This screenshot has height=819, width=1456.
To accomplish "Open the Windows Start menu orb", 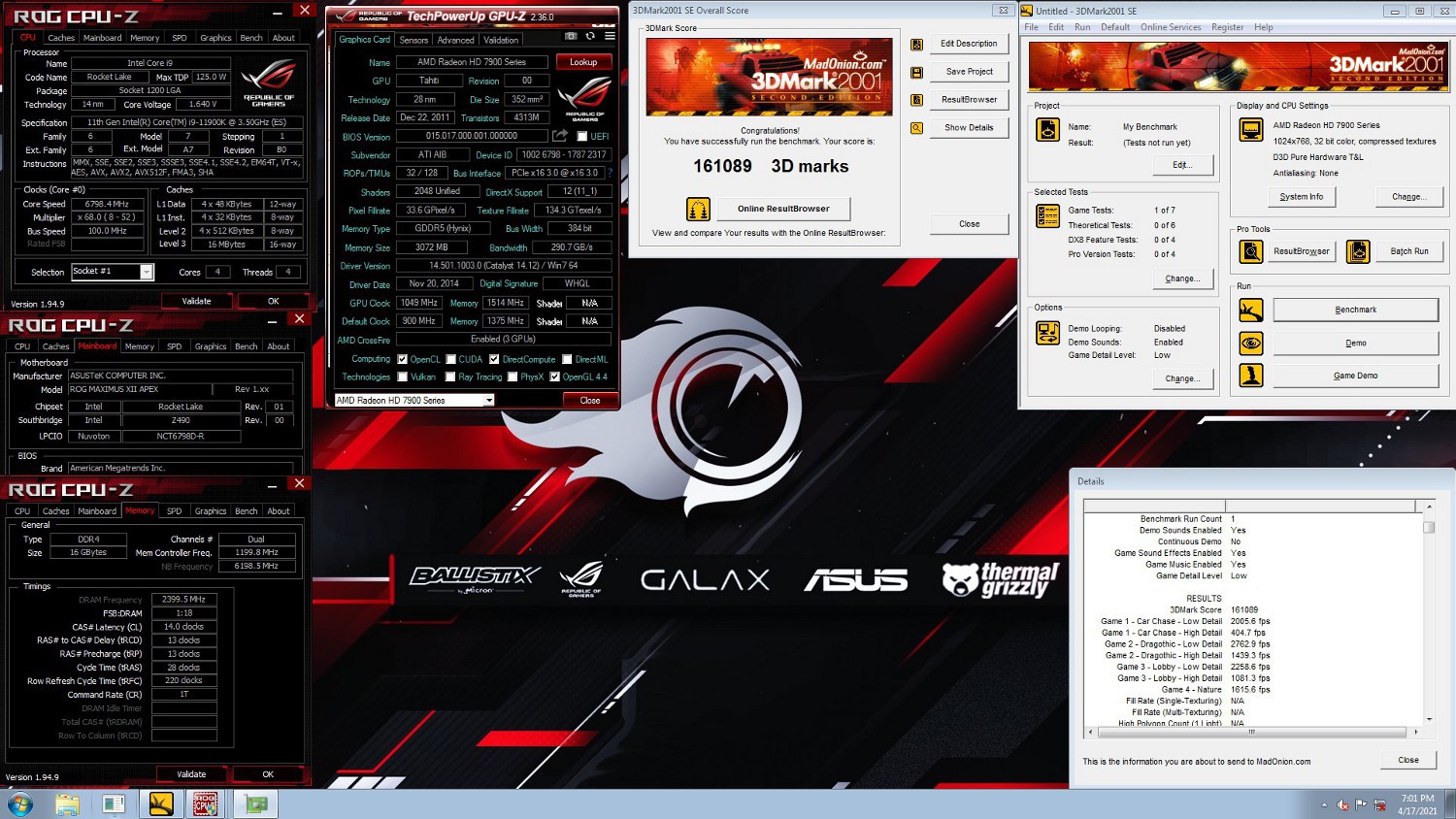I will pos(20,803).
